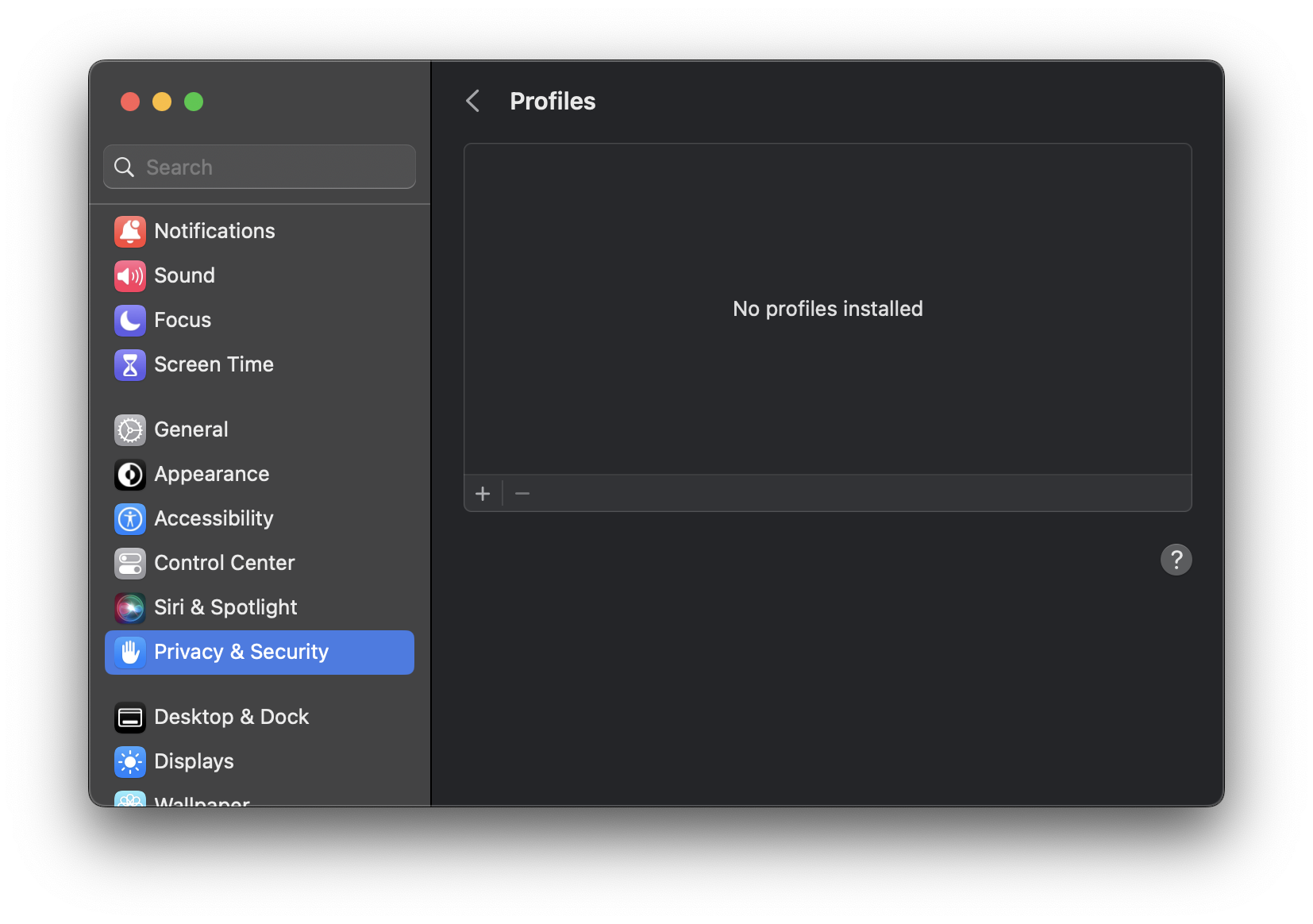Click the Screen Time hourglass icon
1313x924 pixels.
130,364
